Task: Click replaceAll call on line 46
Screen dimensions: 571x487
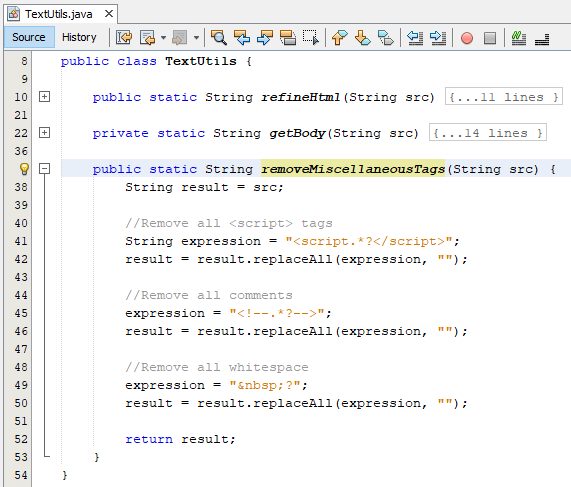Action: [293, 331]
